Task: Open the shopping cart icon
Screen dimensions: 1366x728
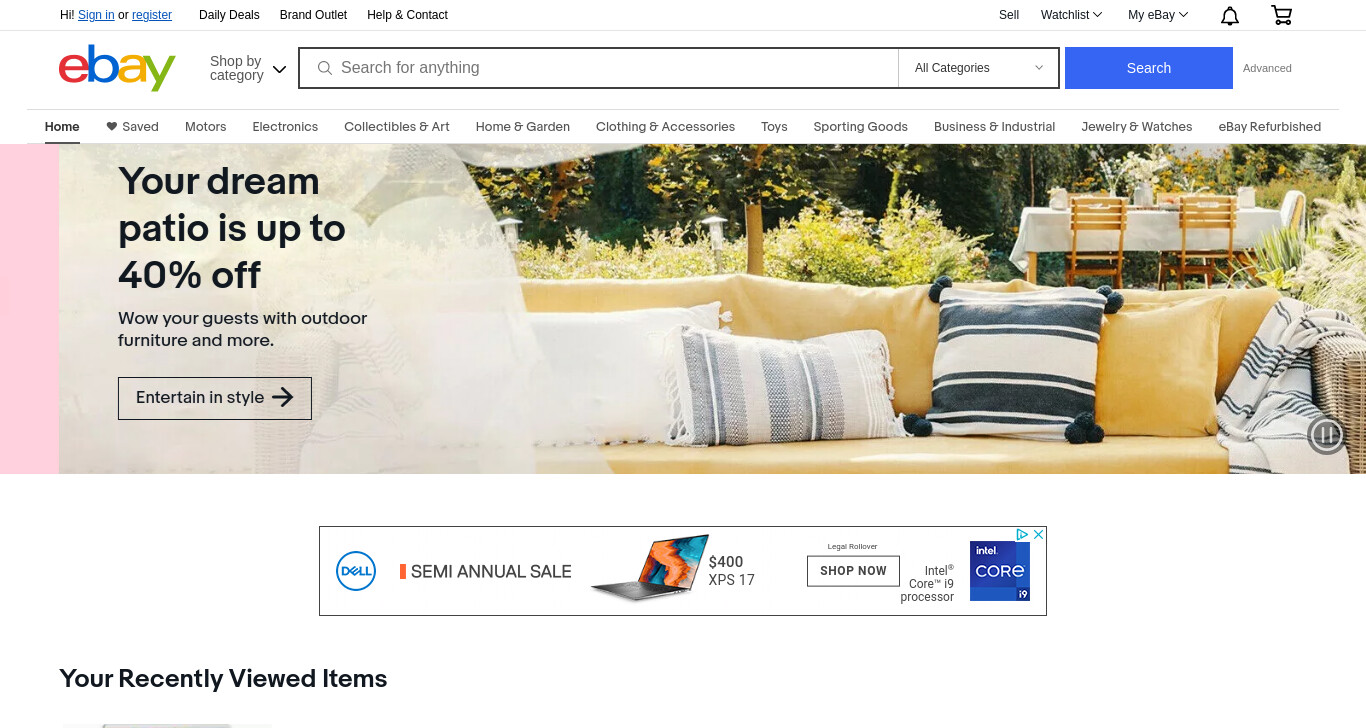Action: coord(1281,15)
